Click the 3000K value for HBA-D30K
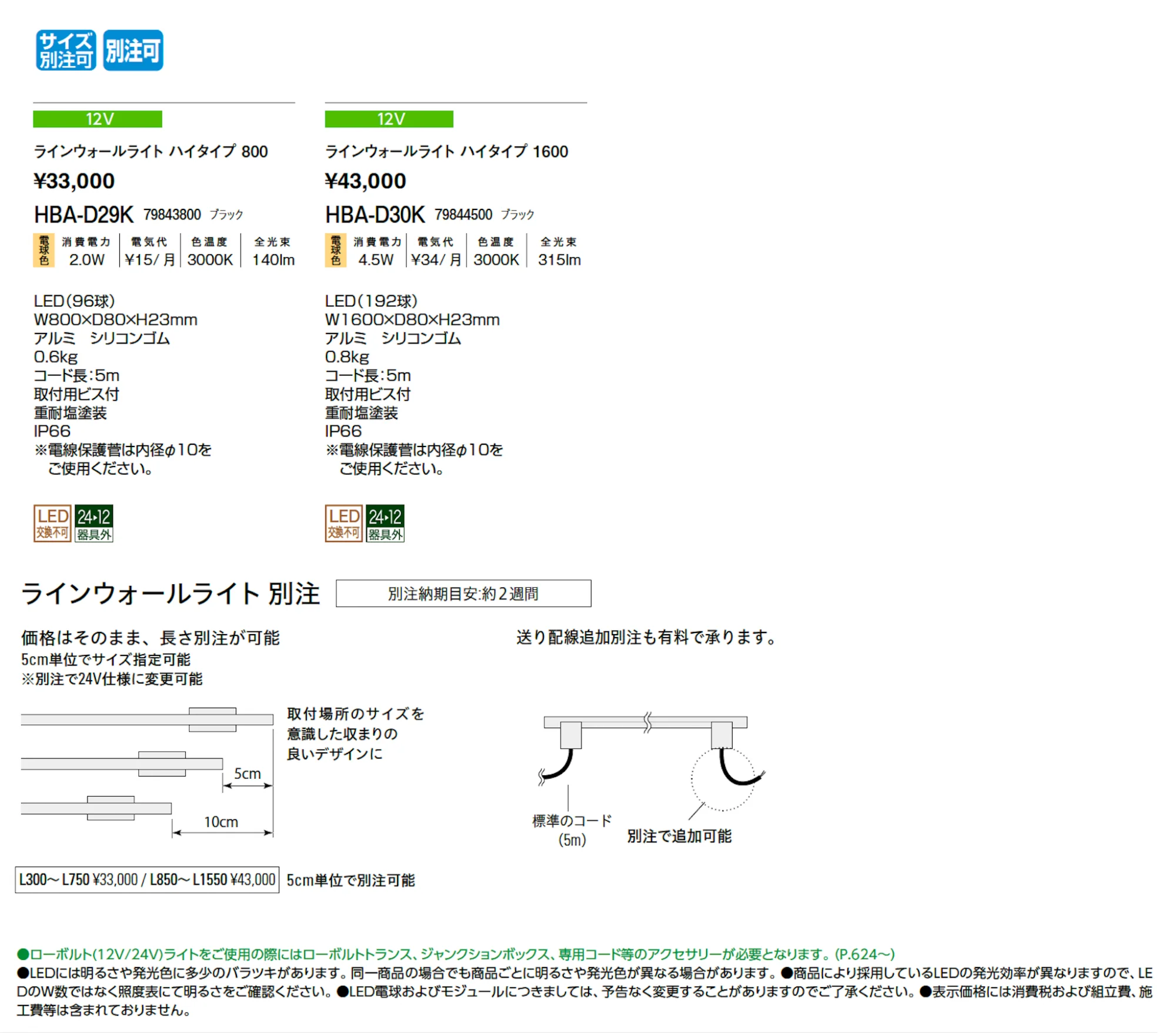 click(496, 259)
